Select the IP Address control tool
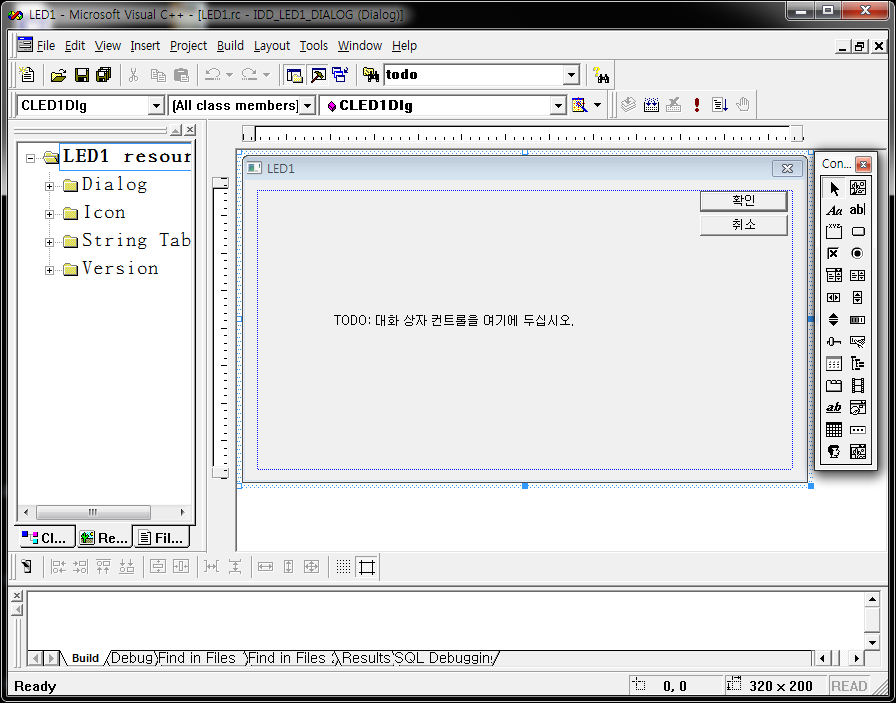The width and height of the screenshot is (896, 703). (858, 430)
